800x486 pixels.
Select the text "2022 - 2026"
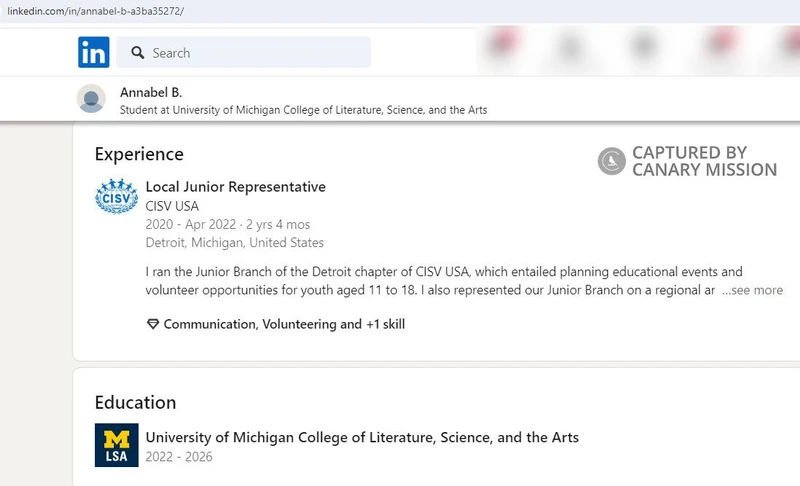179,456
